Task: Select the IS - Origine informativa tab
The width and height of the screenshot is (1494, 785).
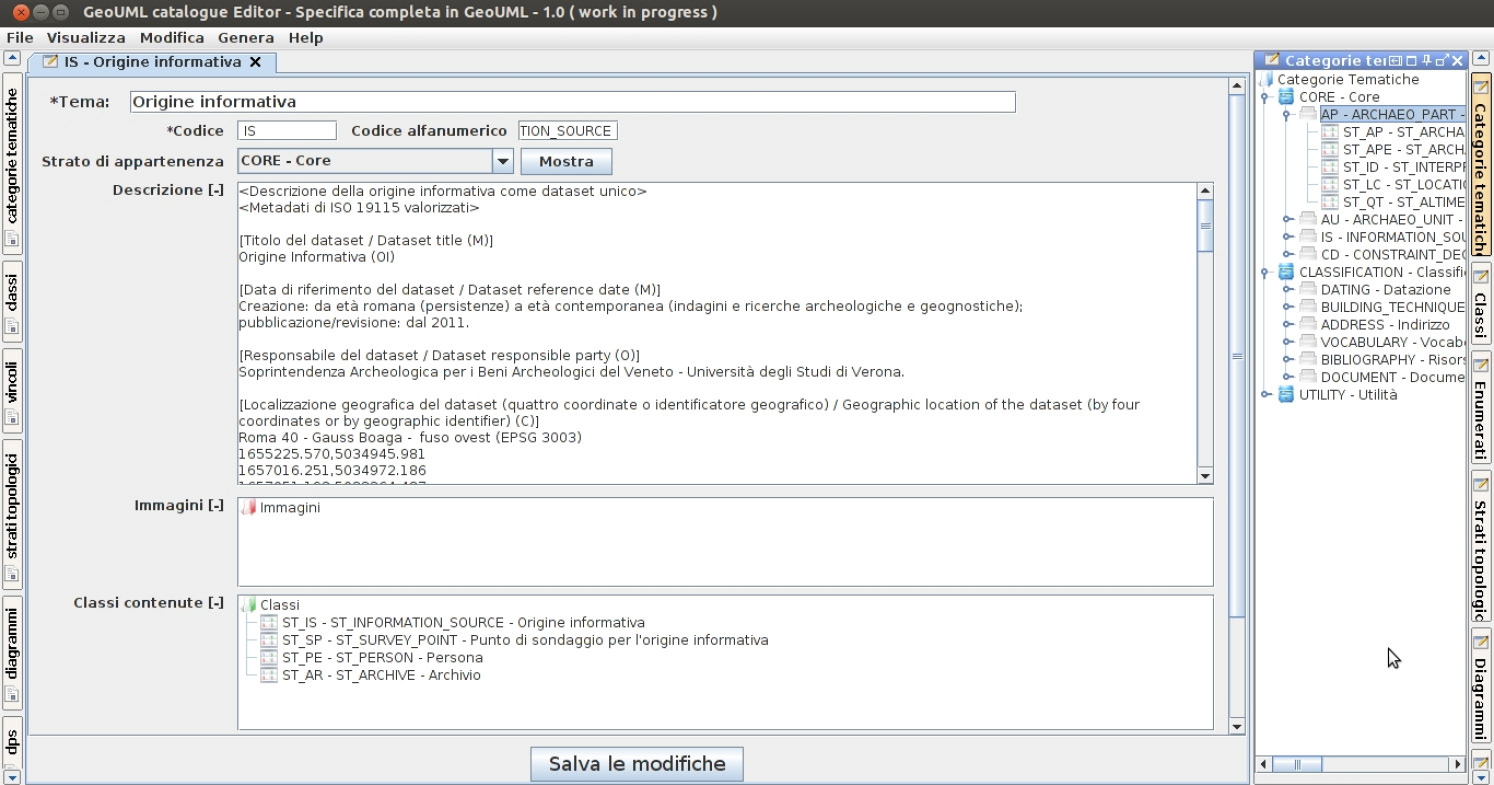Action: pos(152,62)
